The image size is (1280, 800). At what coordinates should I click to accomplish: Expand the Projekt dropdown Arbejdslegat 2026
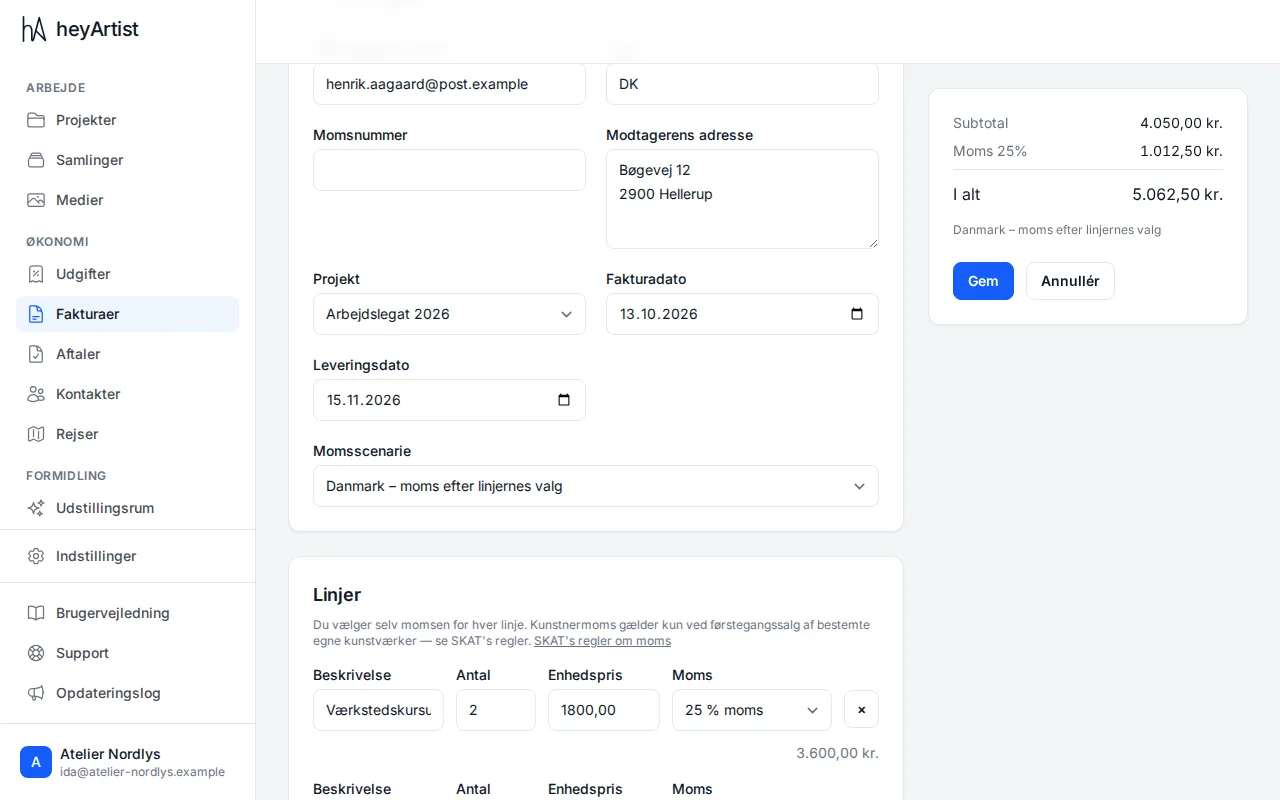[449, 314]
